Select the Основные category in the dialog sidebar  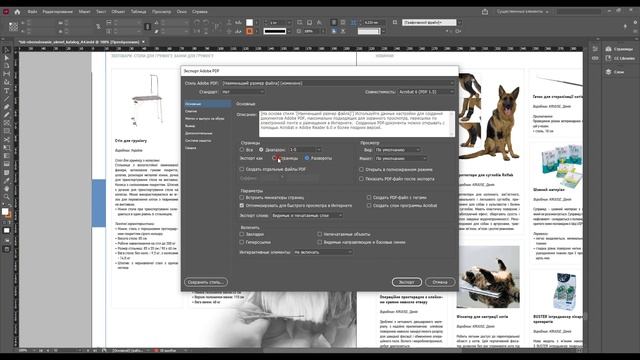tap(207, 104)
